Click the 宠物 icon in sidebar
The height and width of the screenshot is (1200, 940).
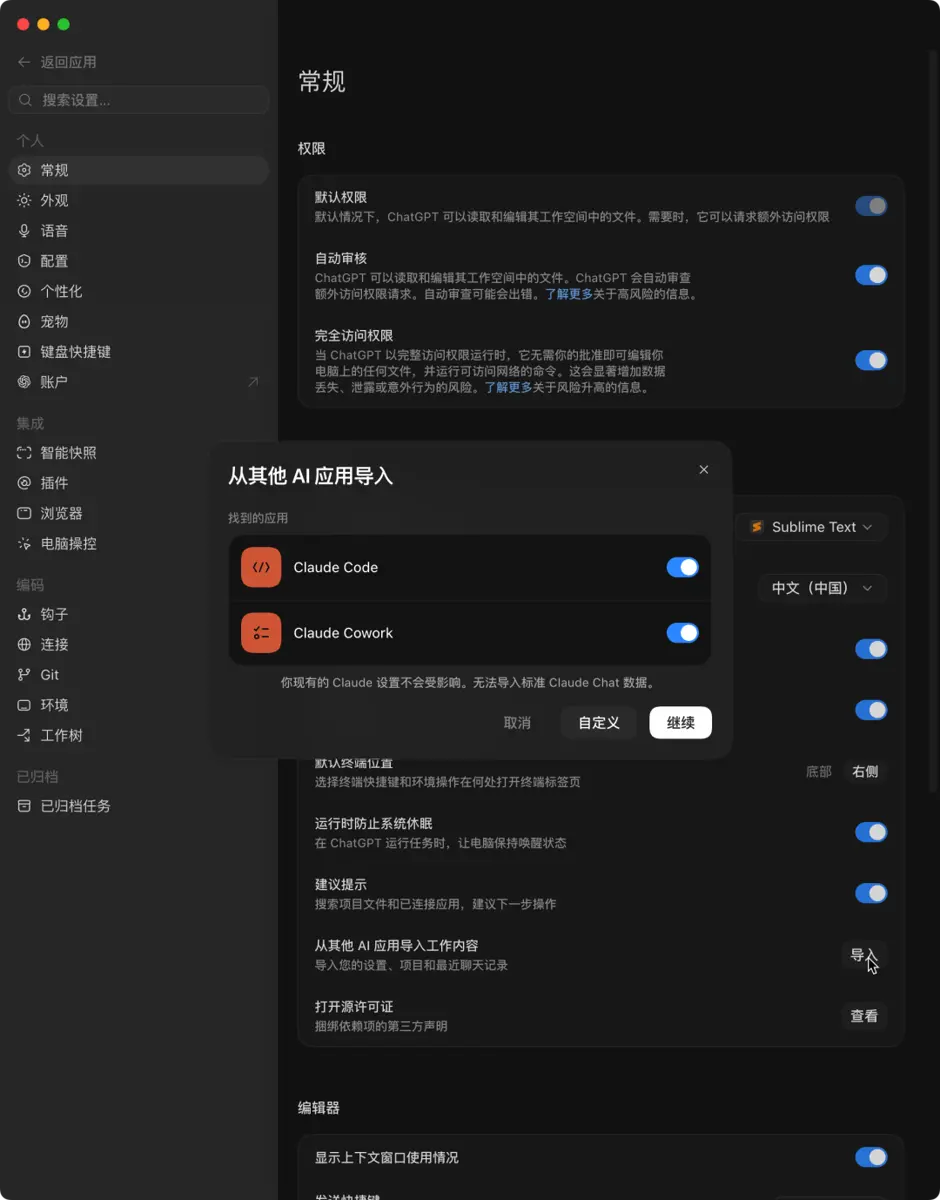(24, 322)
